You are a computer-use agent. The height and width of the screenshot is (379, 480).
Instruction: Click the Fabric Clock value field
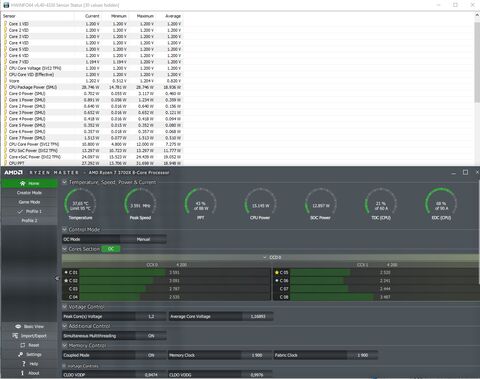362,355
